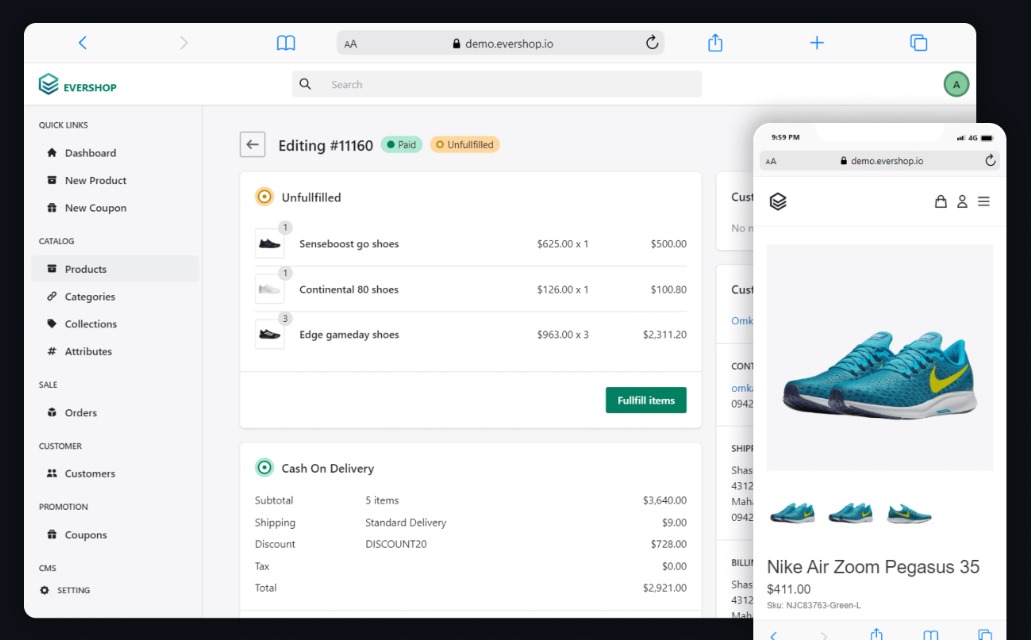Open Customers in the sidebar
Image resolution: width=1031 pixels, height=640 pixels.
[x=90, y=474]
